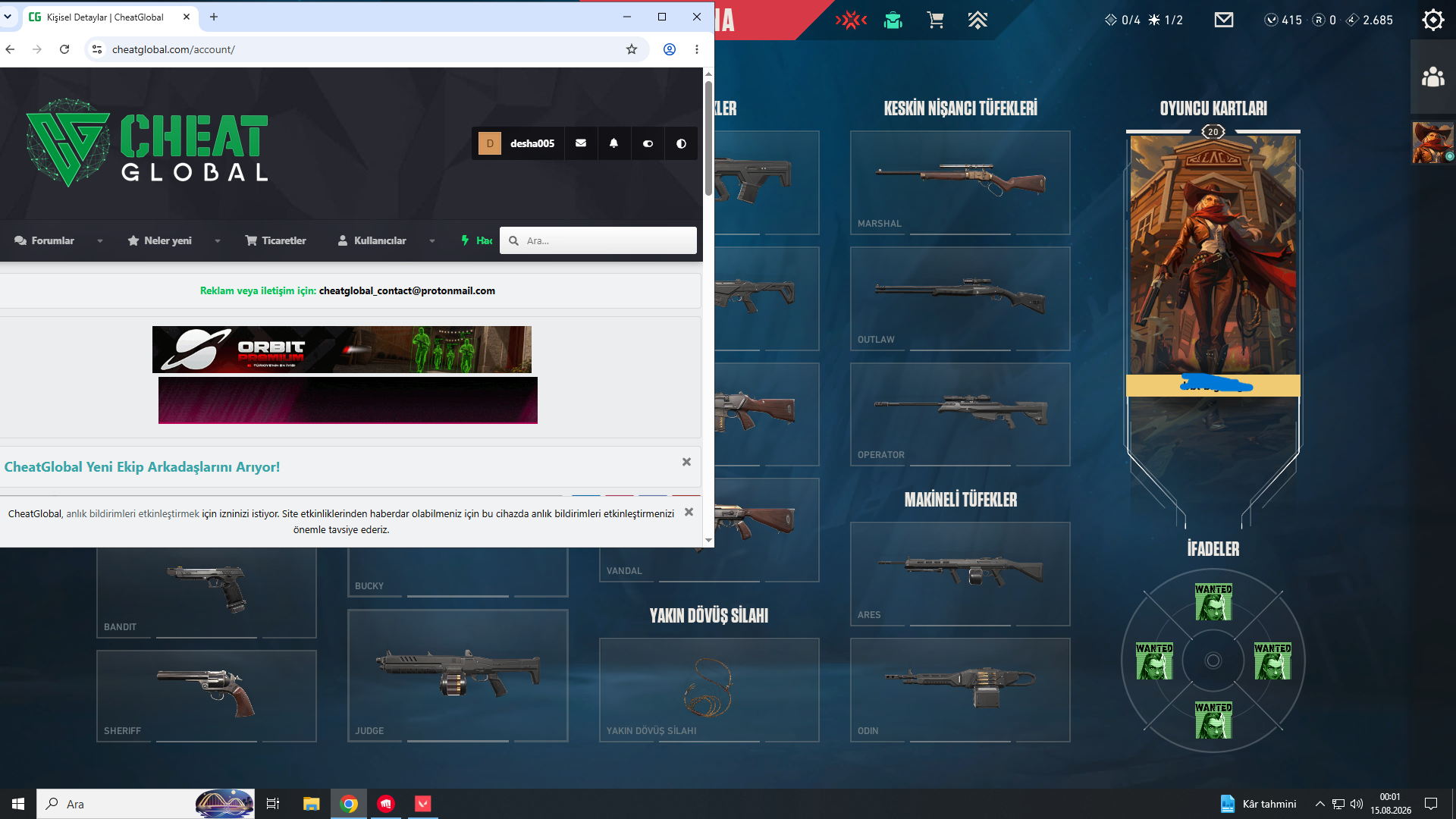The image size is (1456, 819).
Task: Select the Odin weapon tile
Action: pos(960,690)
